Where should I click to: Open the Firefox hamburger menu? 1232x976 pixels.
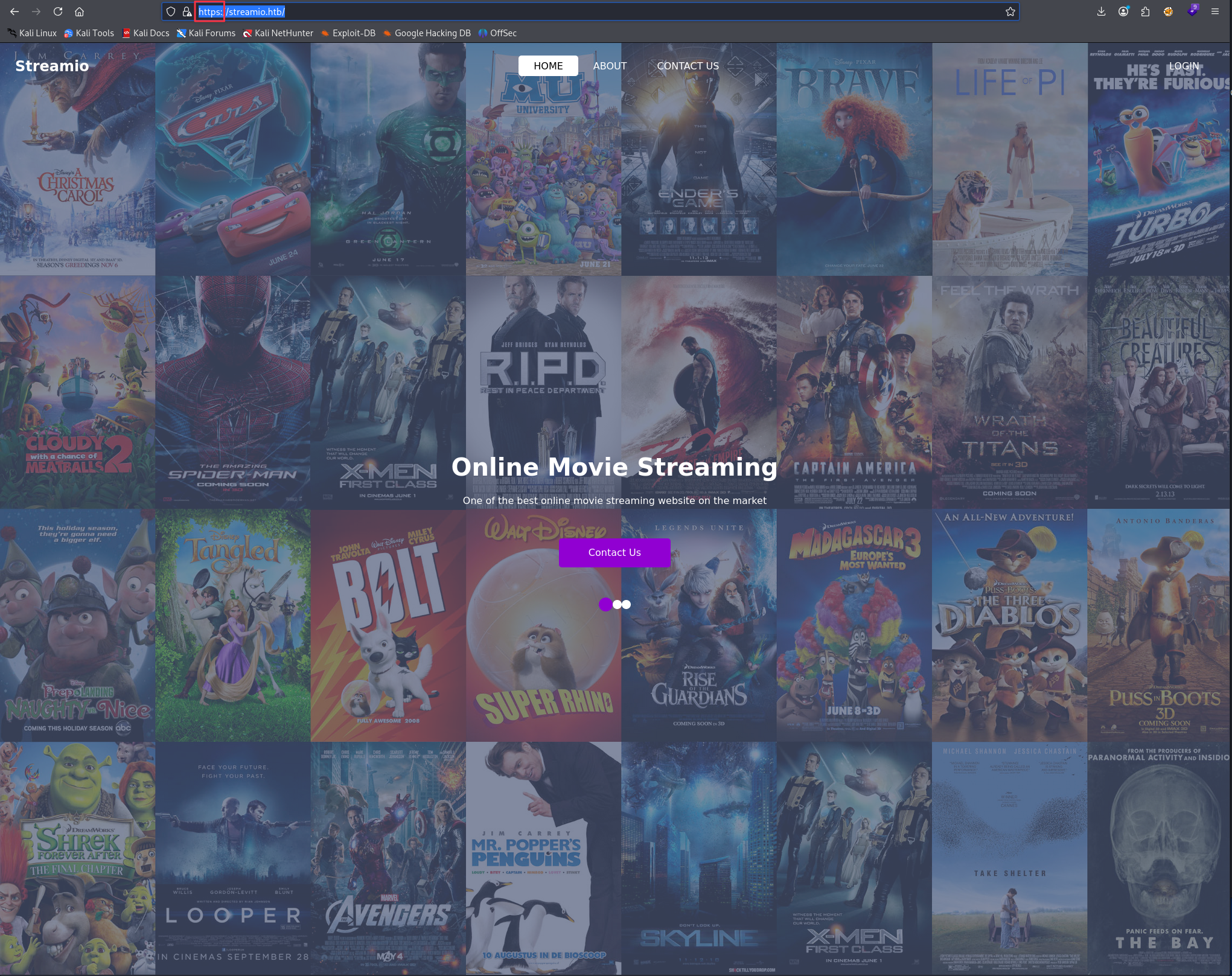1215,11
